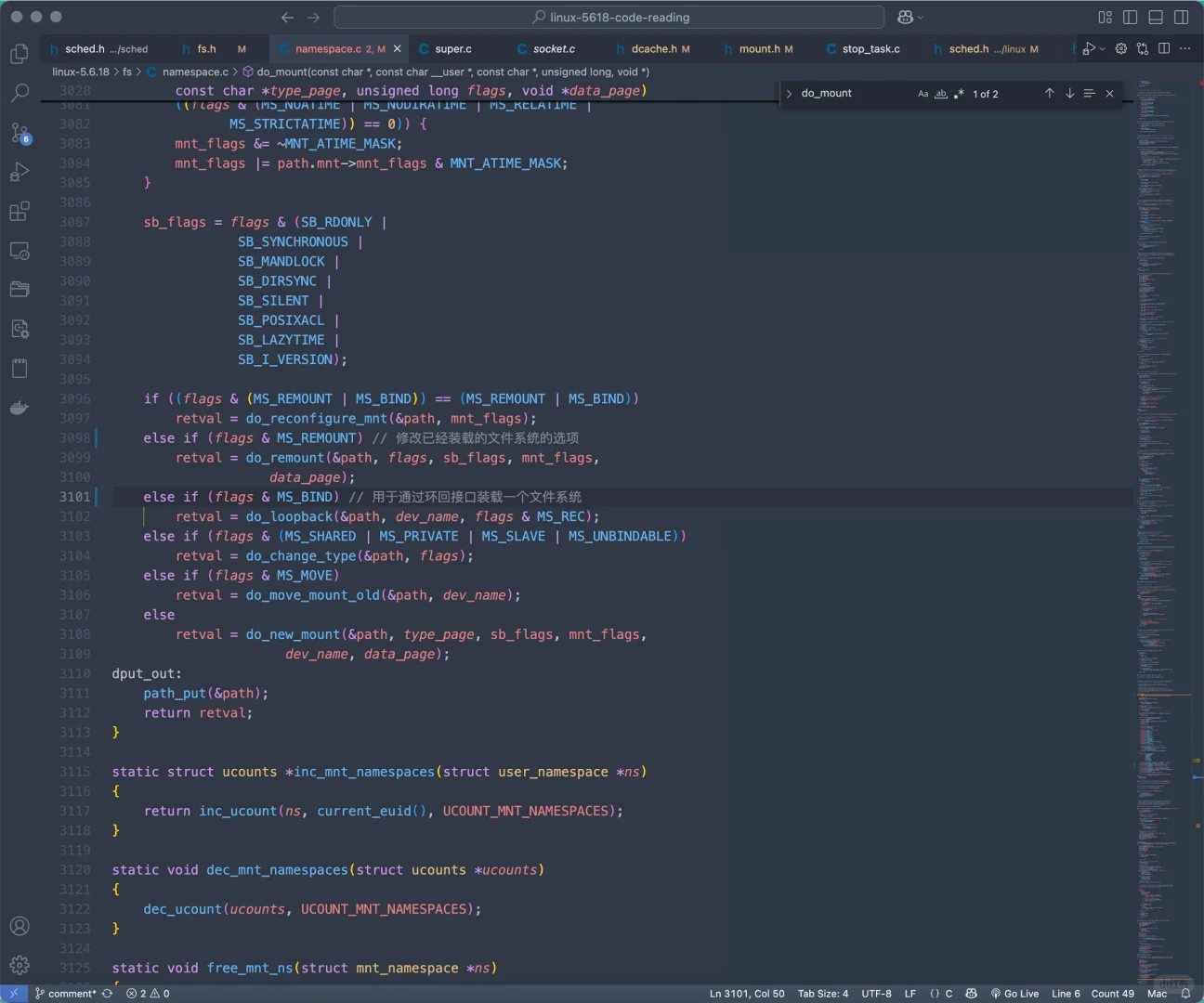The image size is (1204, 1003).
Task: Open the Docker whale view
Action: pyautogui.click(x=20, y=408)
